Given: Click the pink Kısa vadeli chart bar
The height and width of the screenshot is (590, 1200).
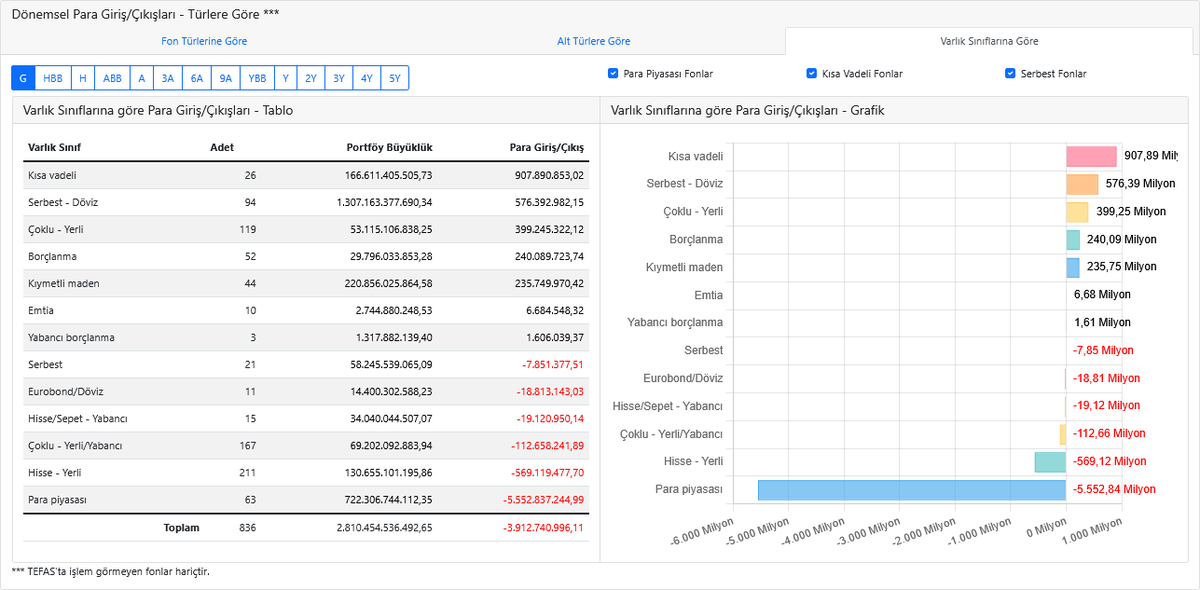Looking at the screenshot, I should pos(1091,156).
